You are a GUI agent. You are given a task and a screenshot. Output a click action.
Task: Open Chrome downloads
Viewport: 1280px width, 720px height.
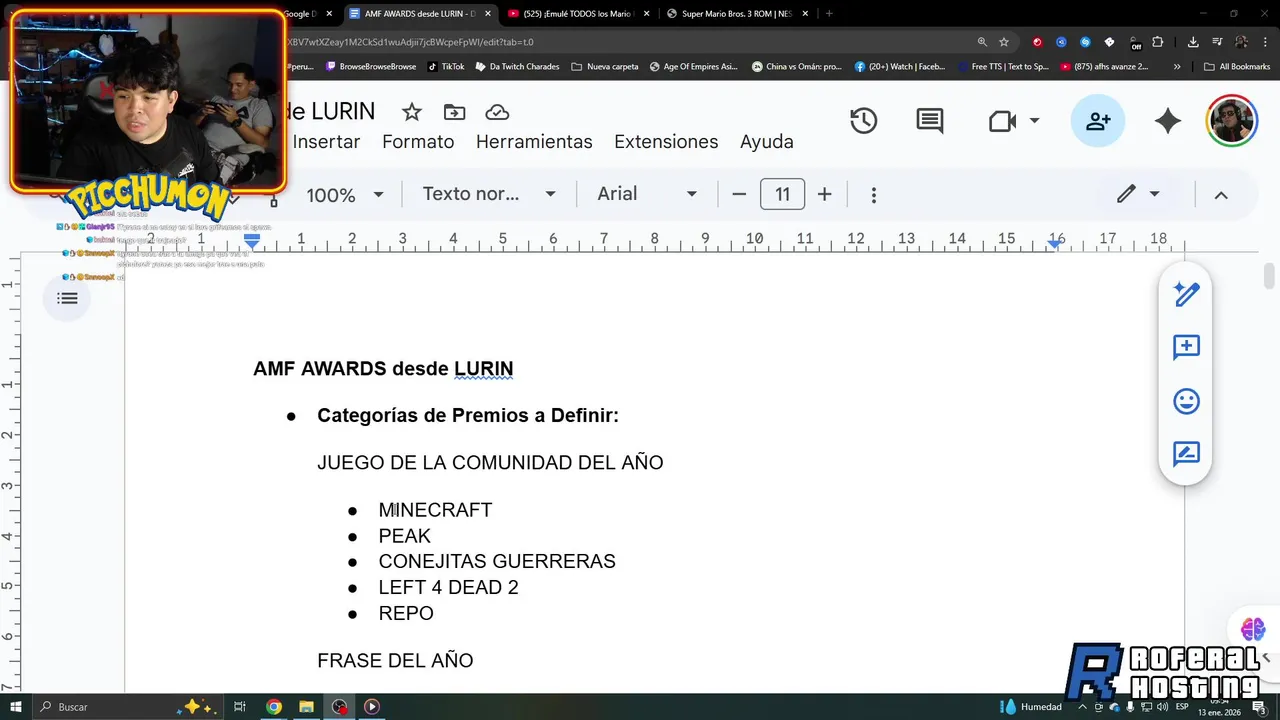[1193, 42]
